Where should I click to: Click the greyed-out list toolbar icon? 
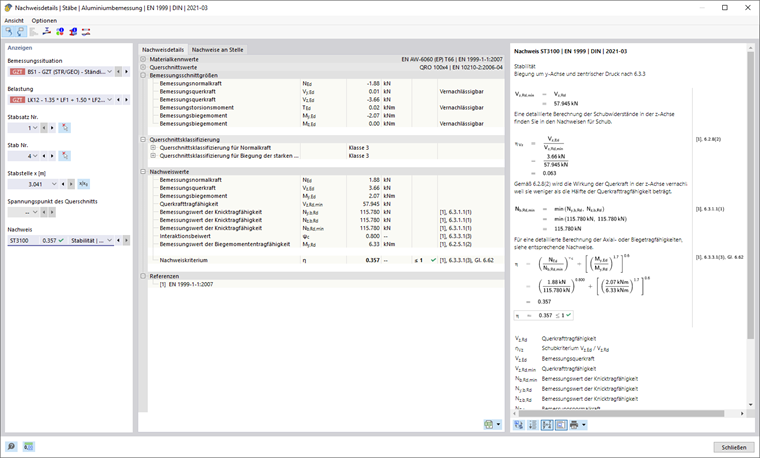click(33, 32)
